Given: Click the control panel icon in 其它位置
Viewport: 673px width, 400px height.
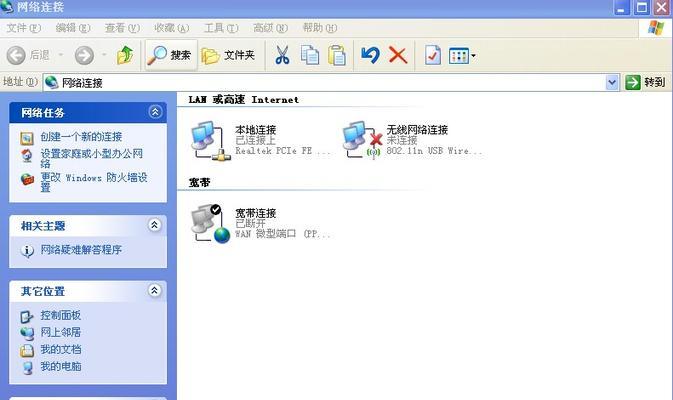Looking at the screenshot, I should (27, 317).
